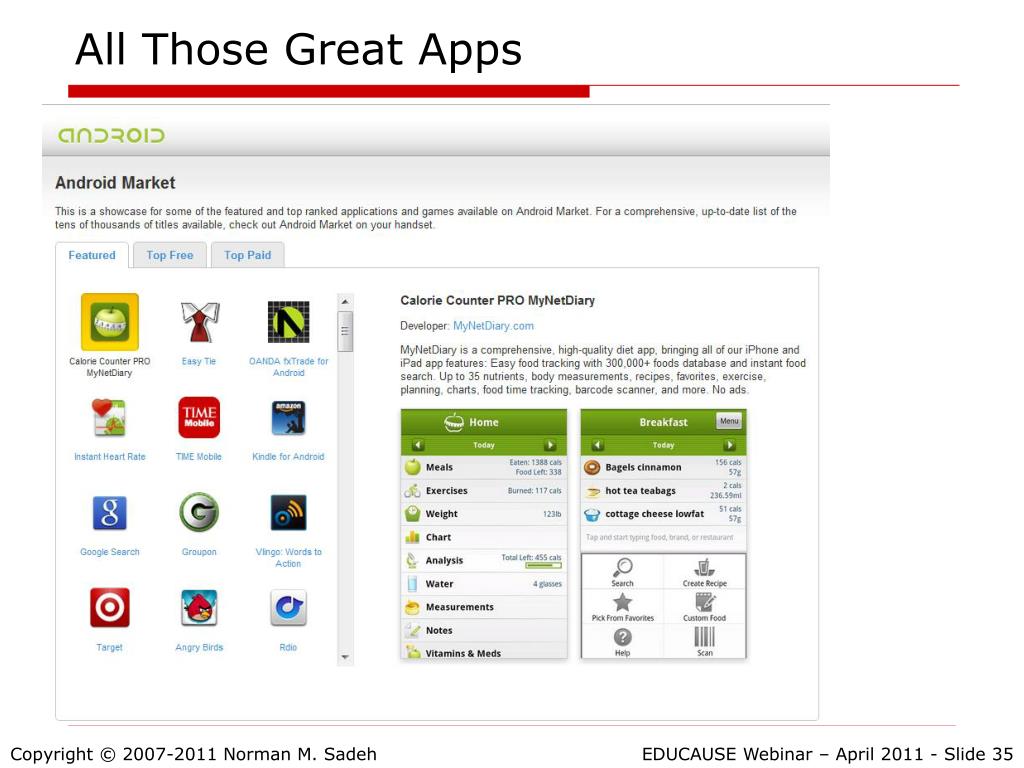Click the Water glass icon
Viewport: 1024px width, 768px height.
(413, 583)
